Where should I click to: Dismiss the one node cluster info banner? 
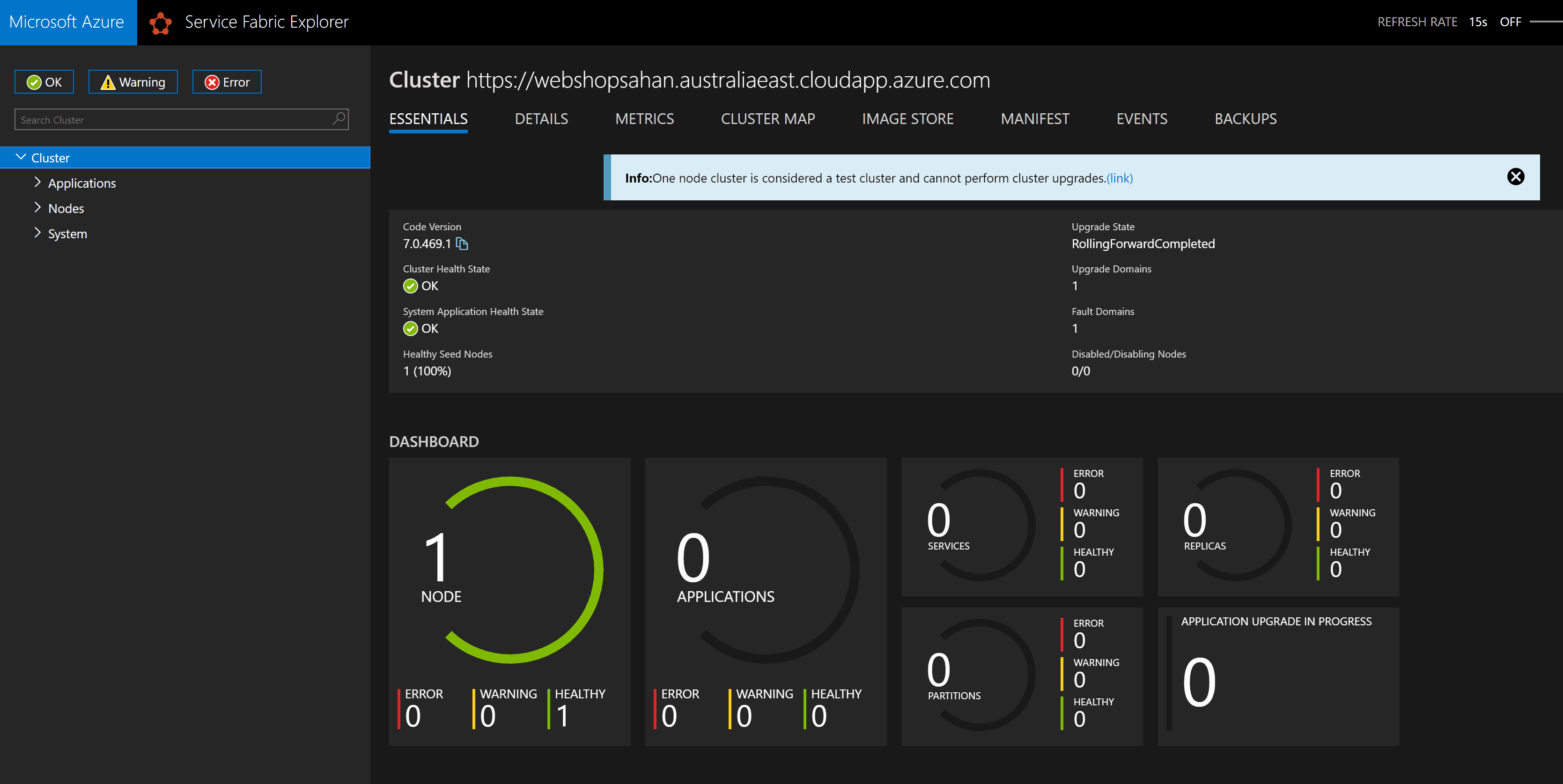pos(1516,176)
